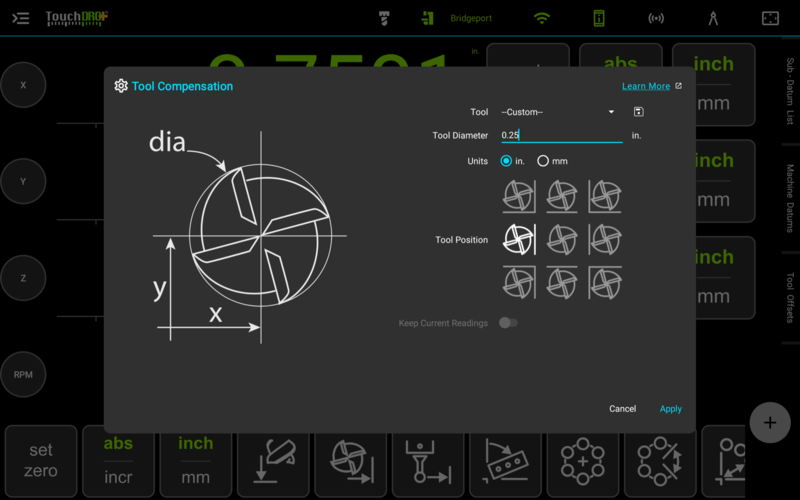Viewport: 800px width, 500px height.
Task: Tap the X axis round button
Action: [x=23, y=85]
